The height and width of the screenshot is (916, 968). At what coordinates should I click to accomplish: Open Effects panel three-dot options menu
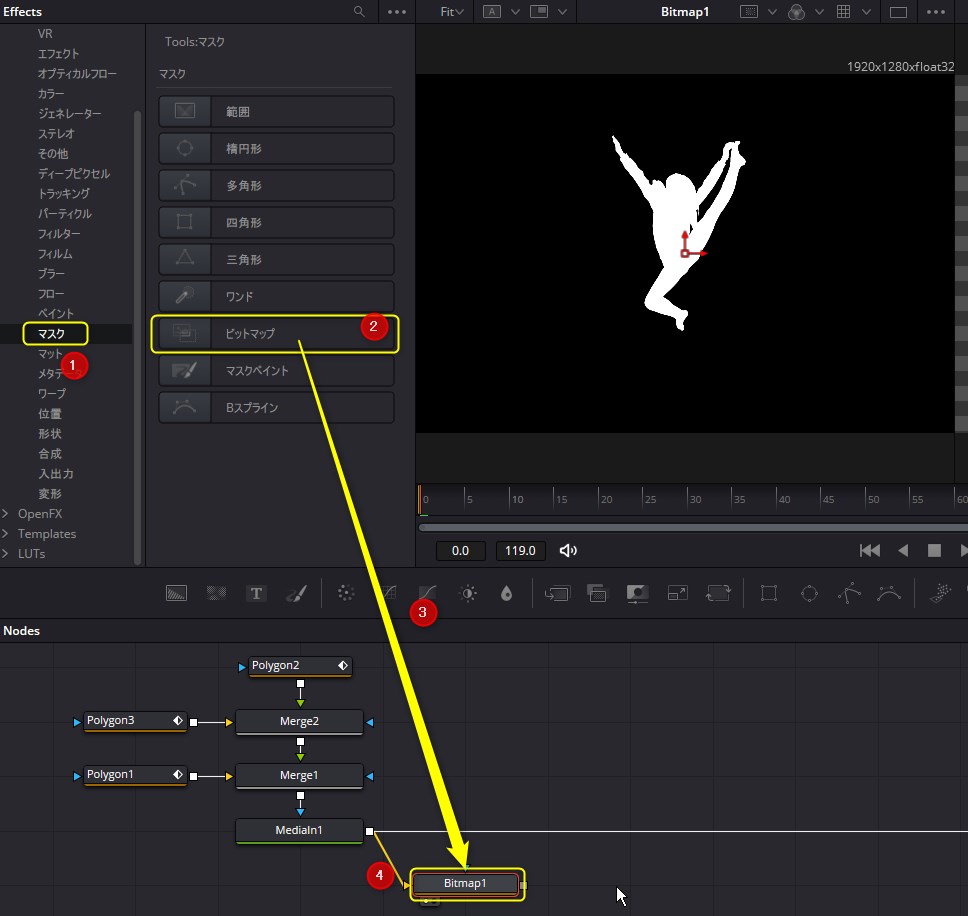[396, 12]
